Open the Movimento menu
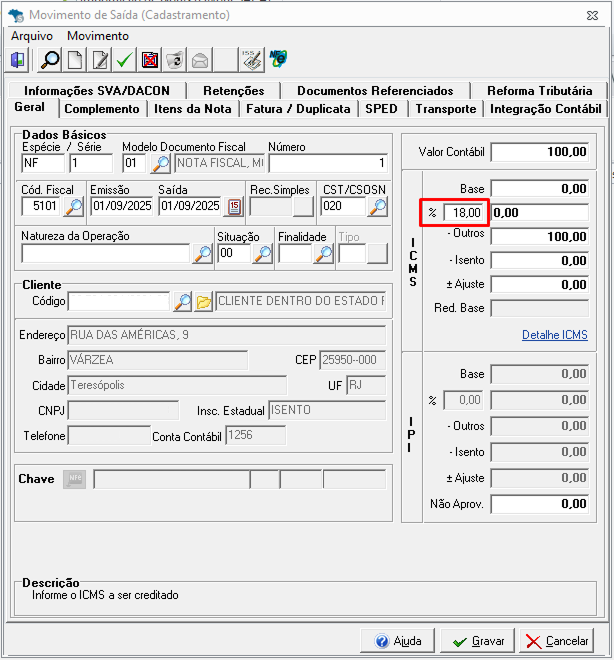 pos(98,36)
